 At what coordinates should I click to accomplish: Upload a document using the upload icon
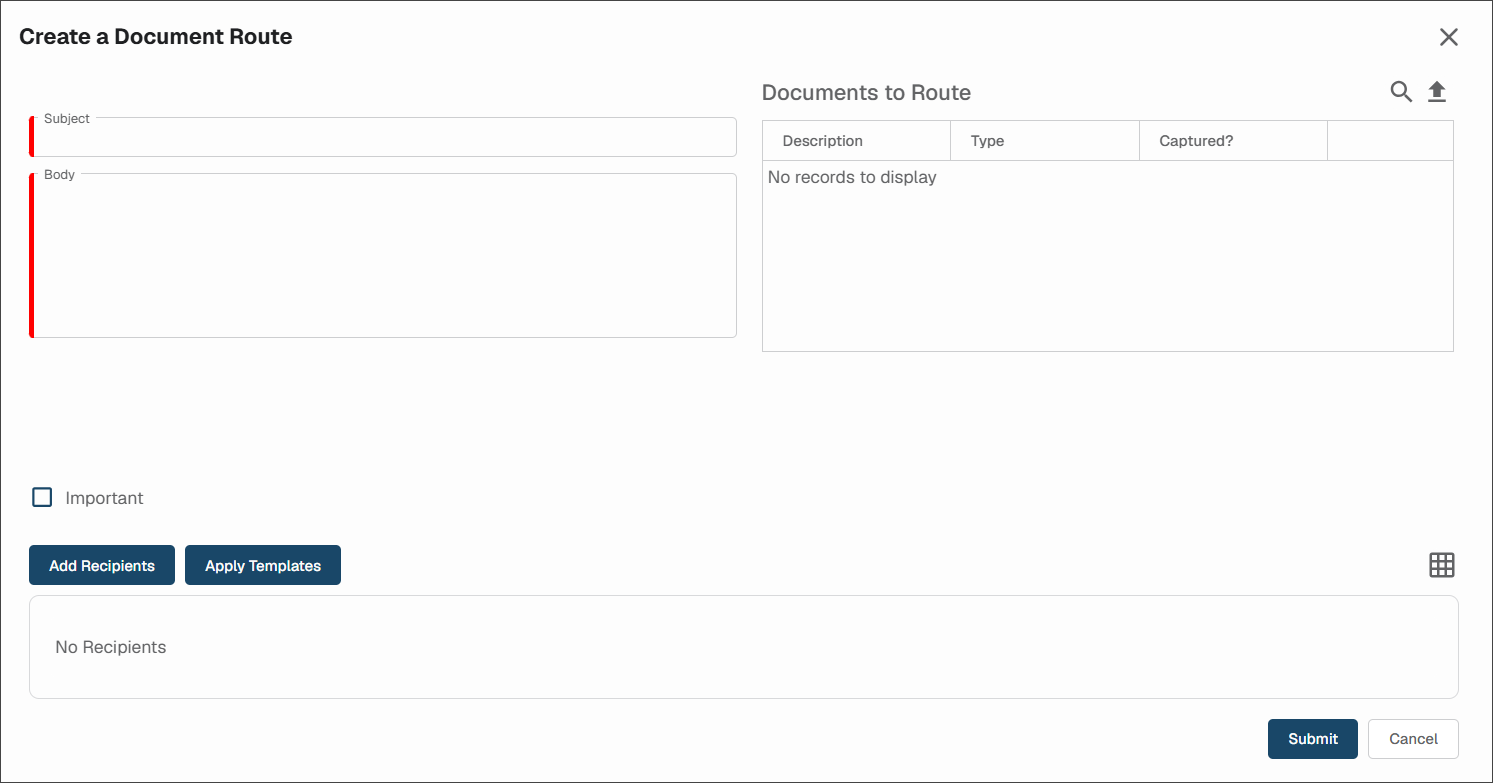coord(1437,92)
